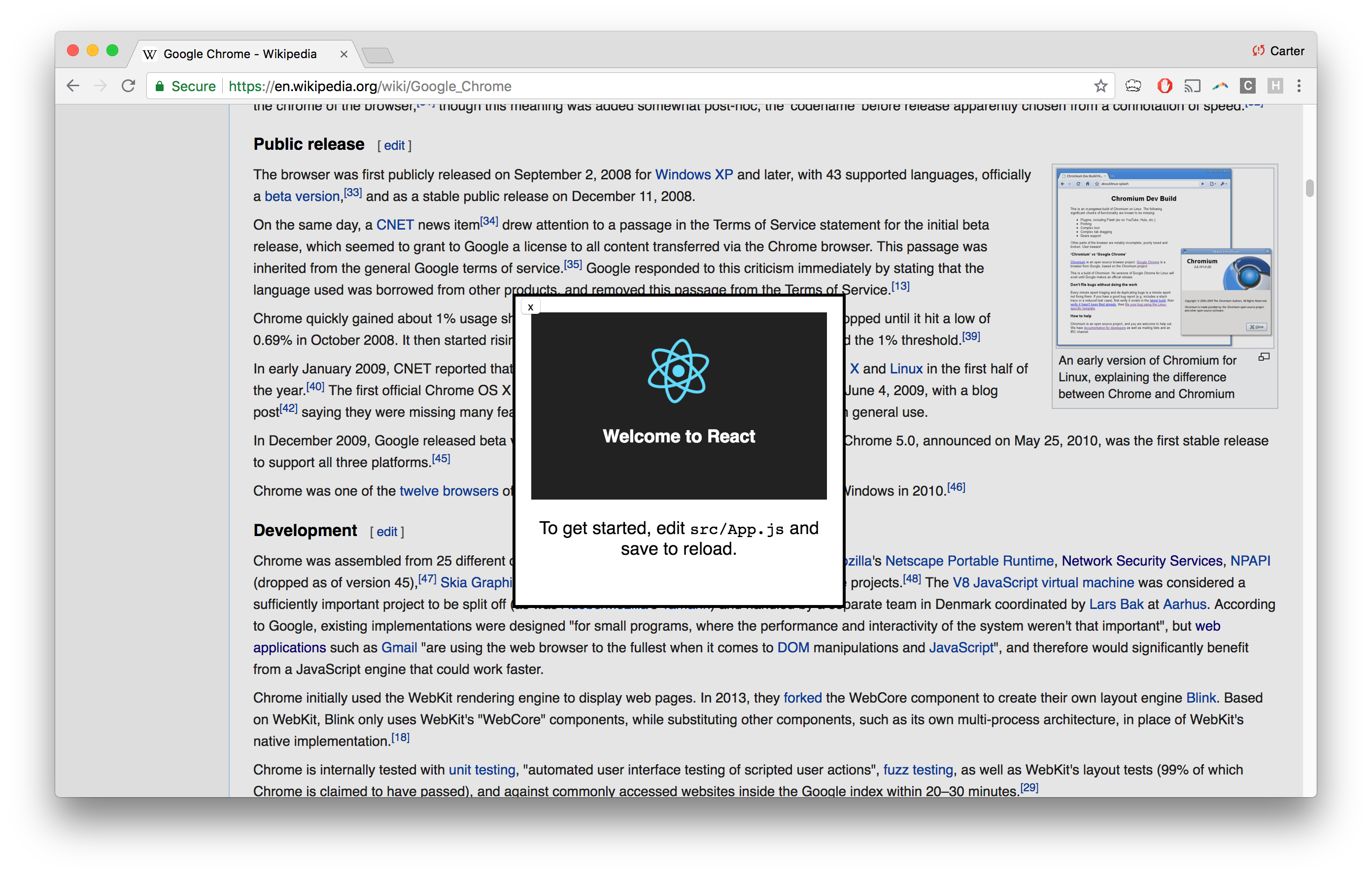Close the React popup with x button
The height and width of the screenshot is (876, 1372).
530,307
